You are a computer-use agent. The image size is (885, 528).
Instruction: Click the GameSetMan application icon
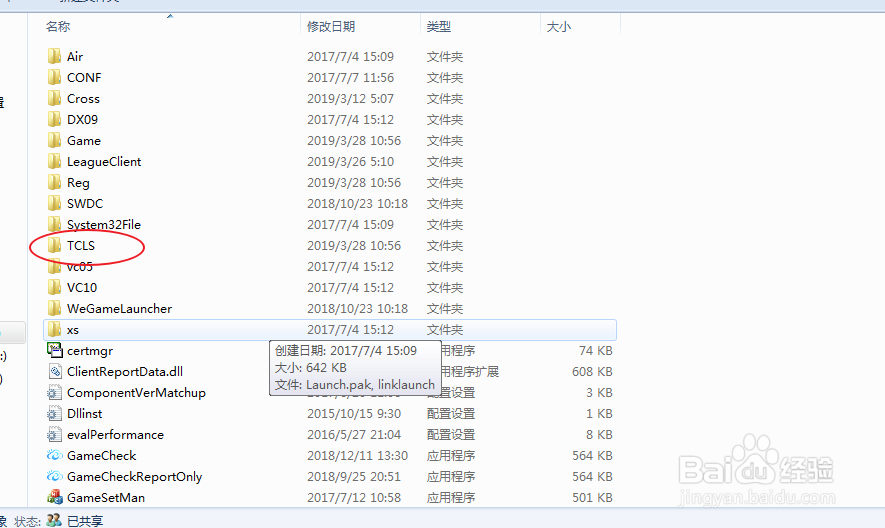(x=54, y=497)
